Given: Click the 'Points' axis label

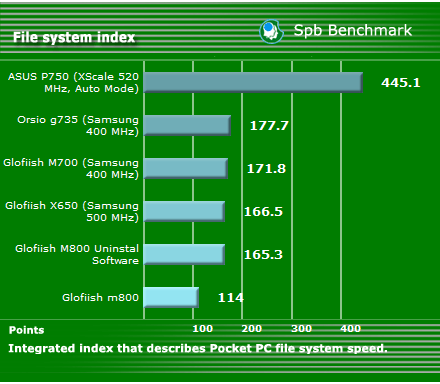Looking at the screenshot, I should pos(26,330).
